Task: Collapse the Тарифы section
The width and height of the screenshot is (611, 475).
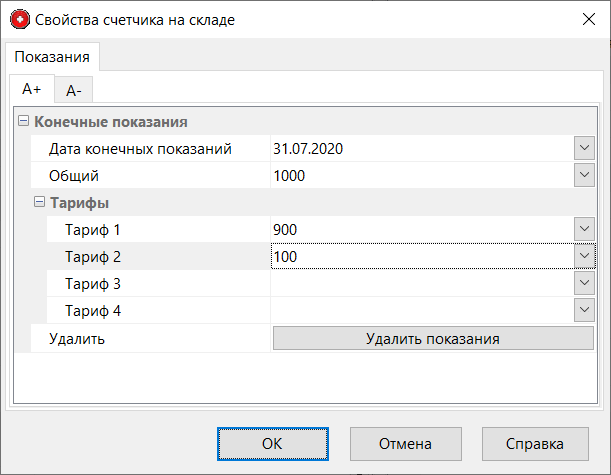Action: (39, 203)
